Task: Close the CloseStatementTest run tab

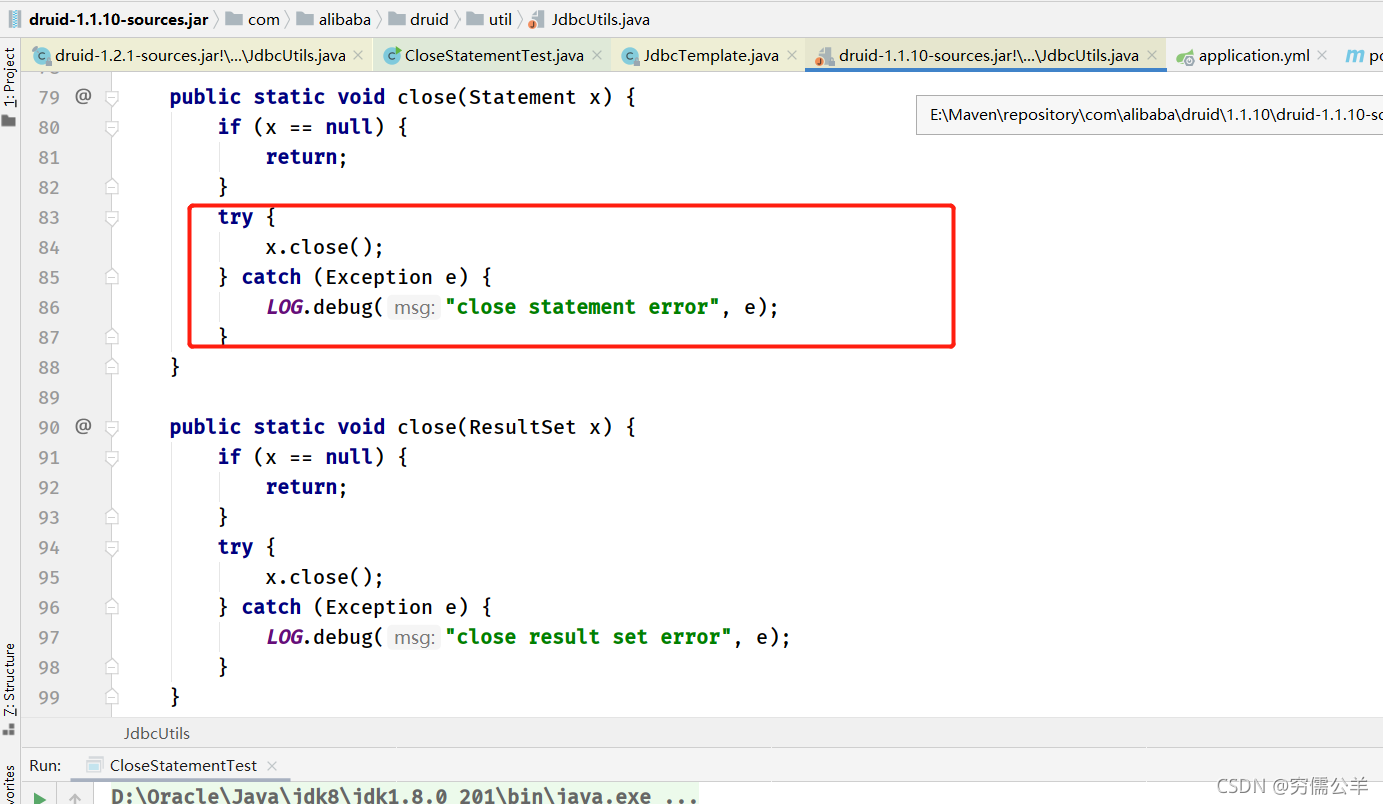Action: pyautogui.click(x=271, y=766)
